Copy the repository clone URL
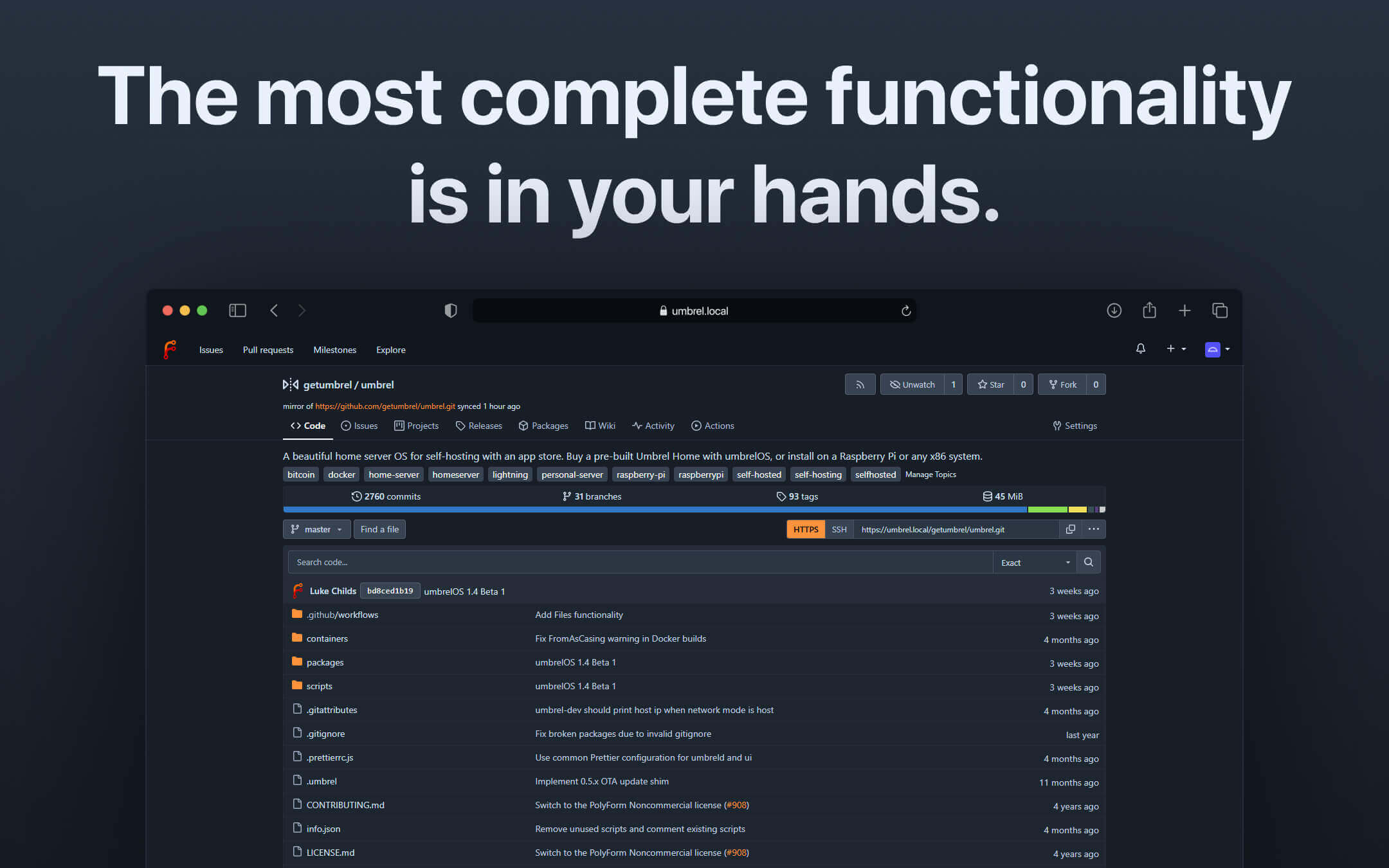Screen dimensions: 1389x868 [x=1070, y=529]
